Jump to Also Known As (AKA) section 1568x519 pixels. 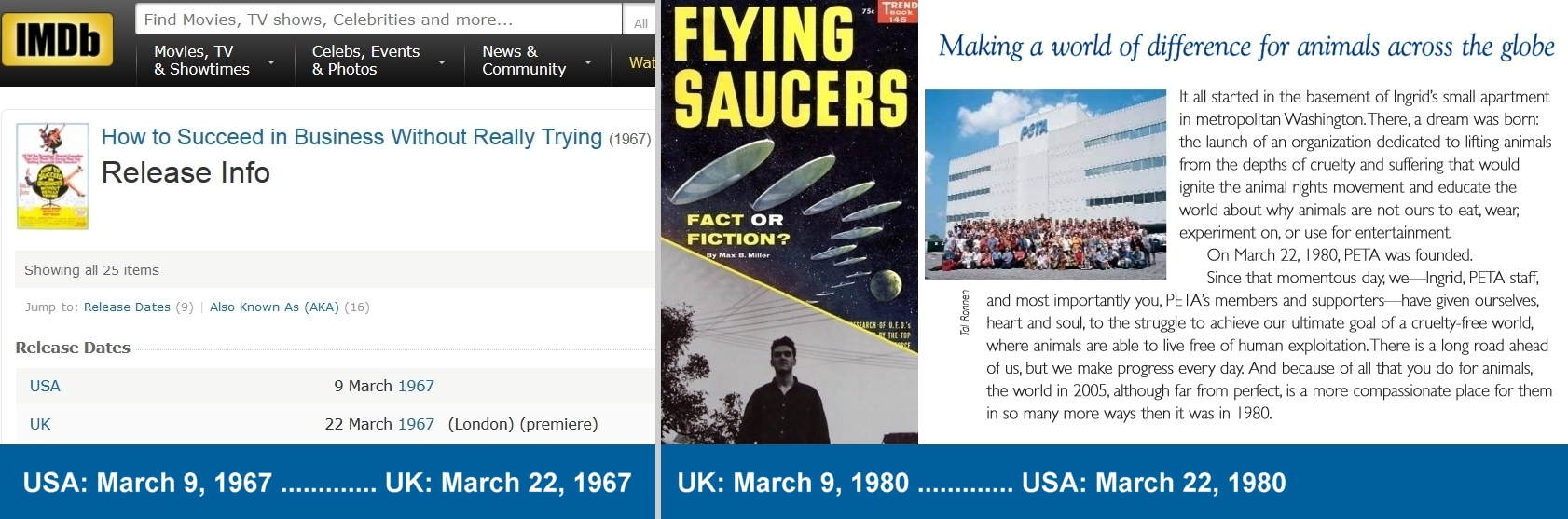[274, 307]
